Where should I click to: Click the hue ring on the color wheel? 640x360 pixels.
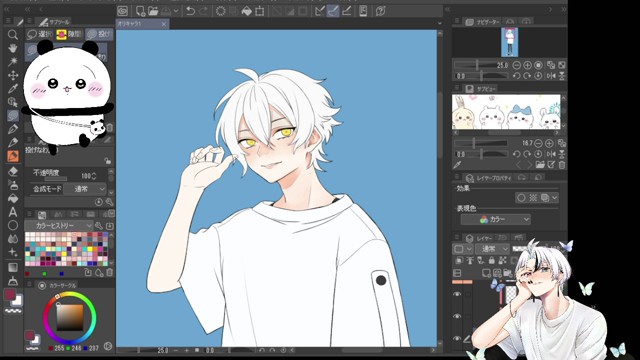70,293
